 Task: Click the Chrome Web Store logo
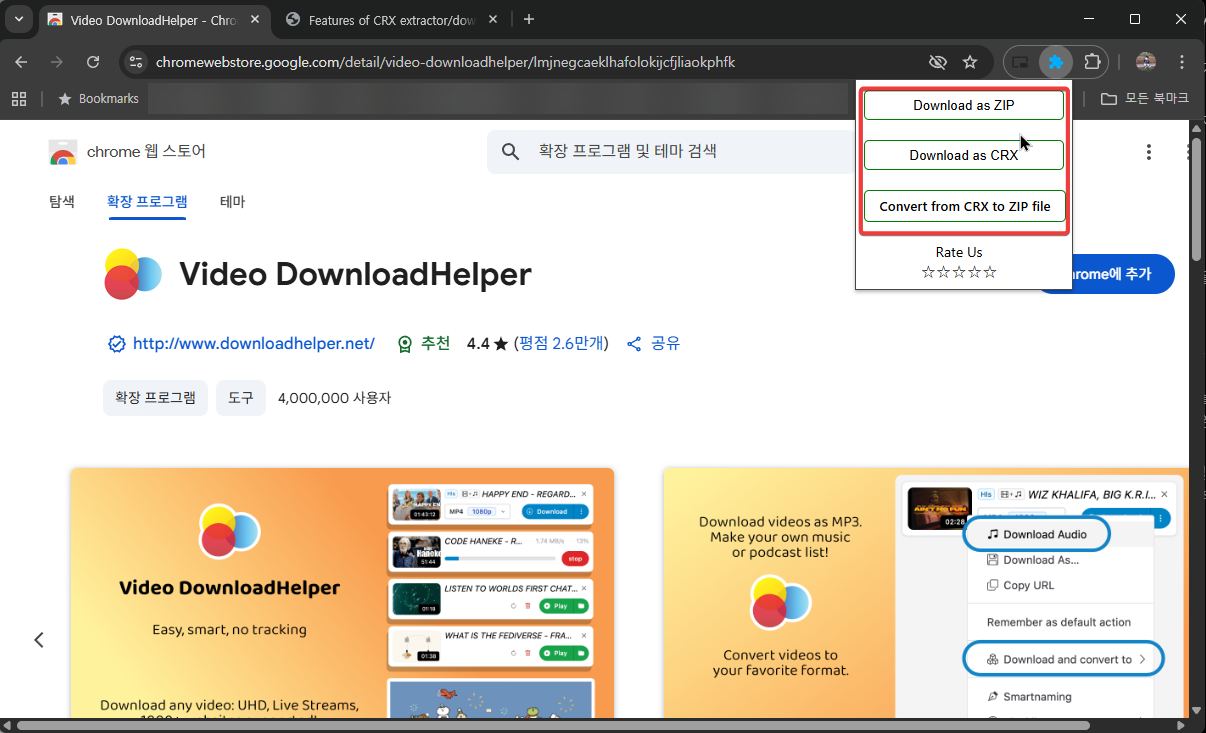63,152
